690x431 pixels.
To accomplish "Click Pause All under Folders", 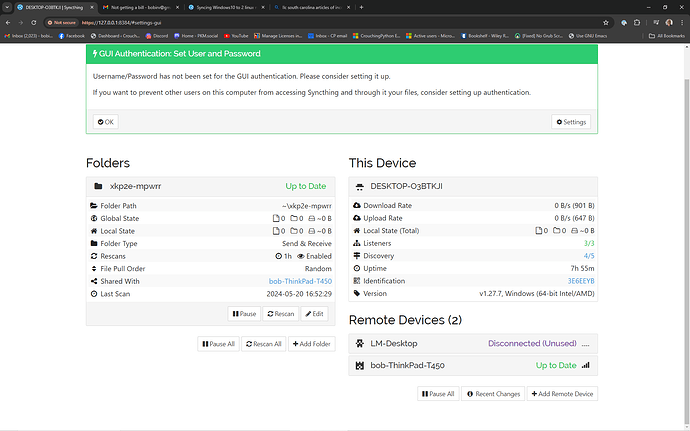I will (218, 344).
